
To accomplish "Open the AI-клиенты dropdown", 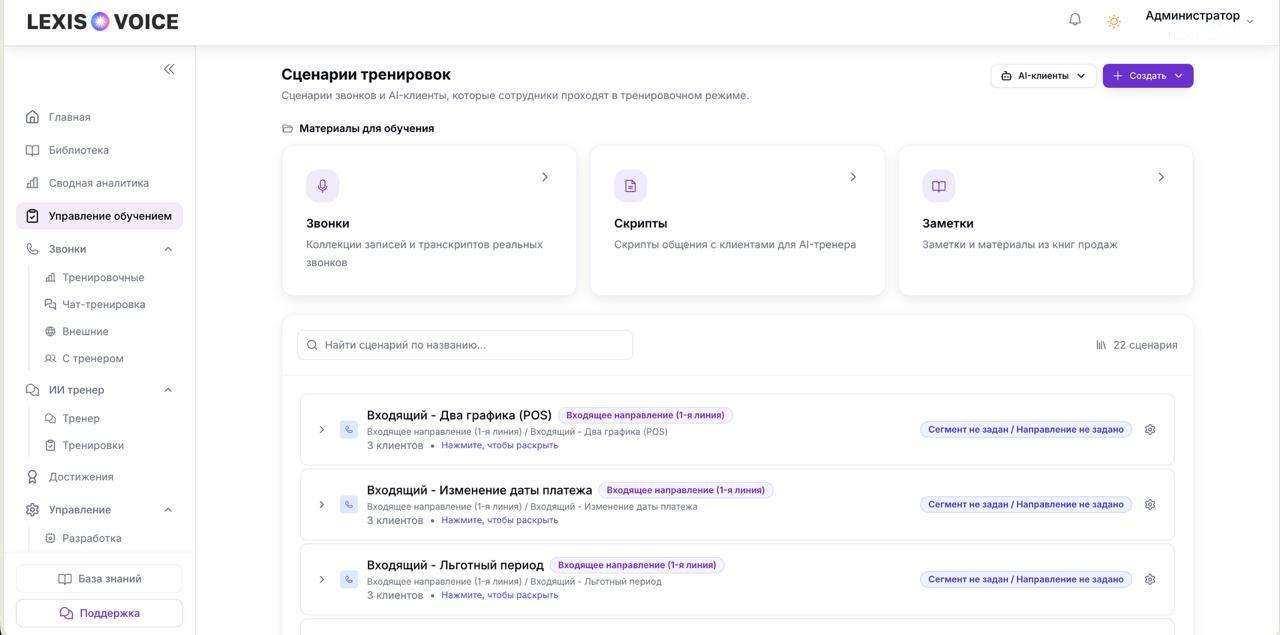I will [x=1043, y=76].
